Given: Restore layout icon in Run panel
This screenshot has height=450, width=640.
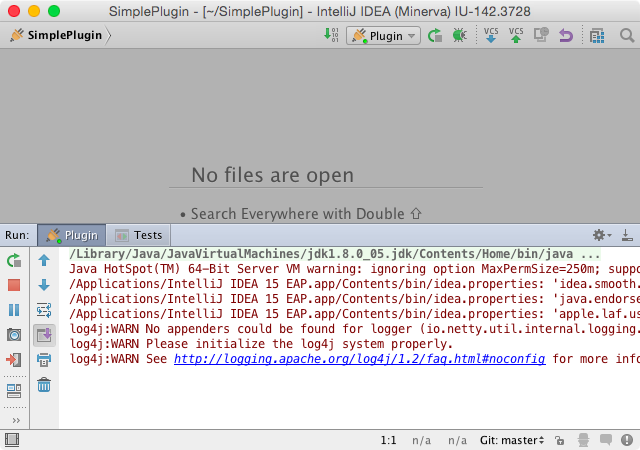Looking at the screenshot, I should 14,391.
